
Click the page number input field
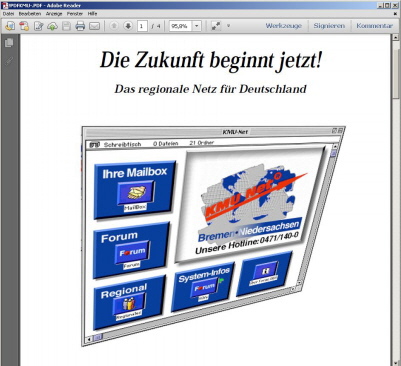[x=142, y=26]
